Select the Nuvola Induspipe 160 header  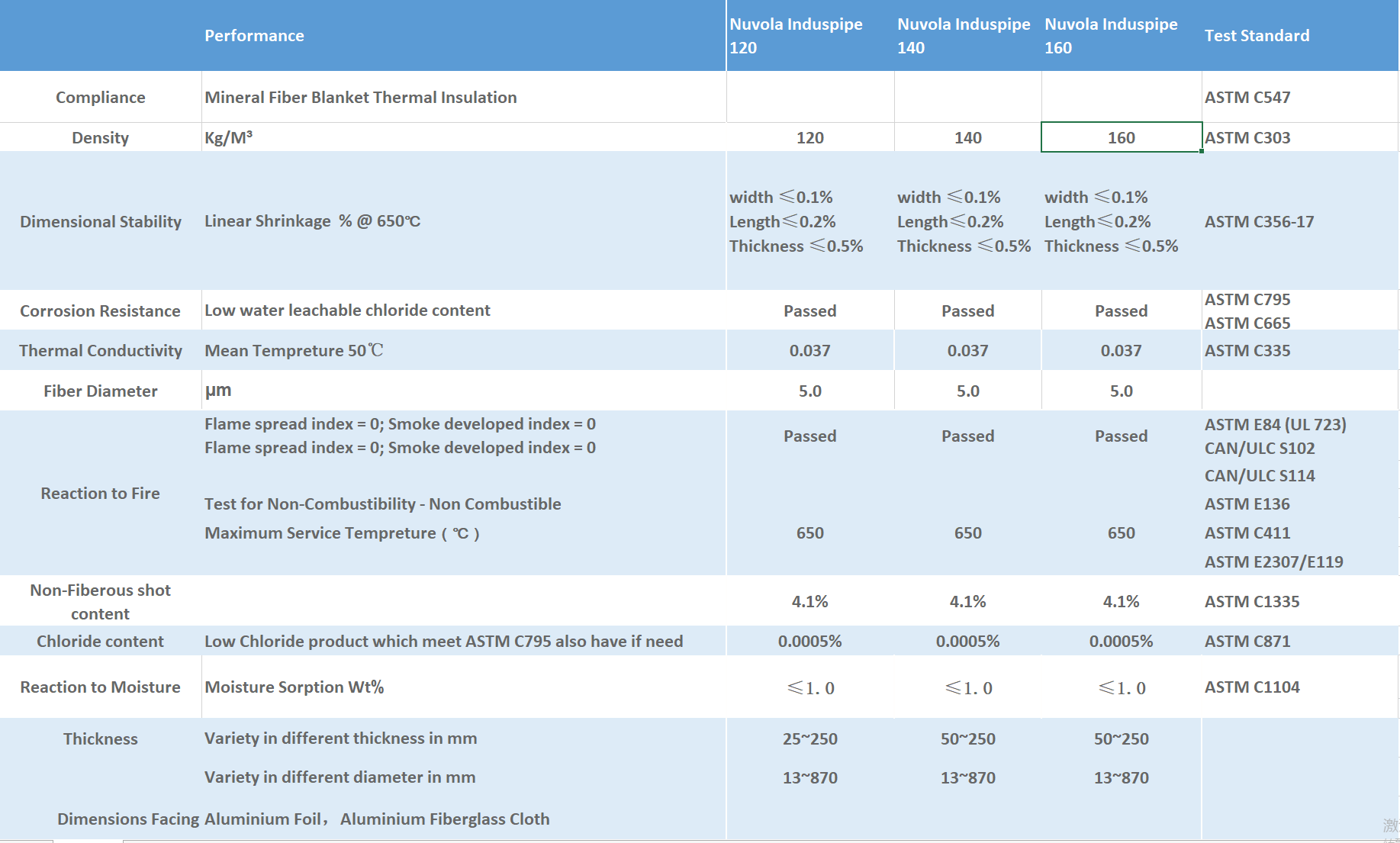point(1111,36)
